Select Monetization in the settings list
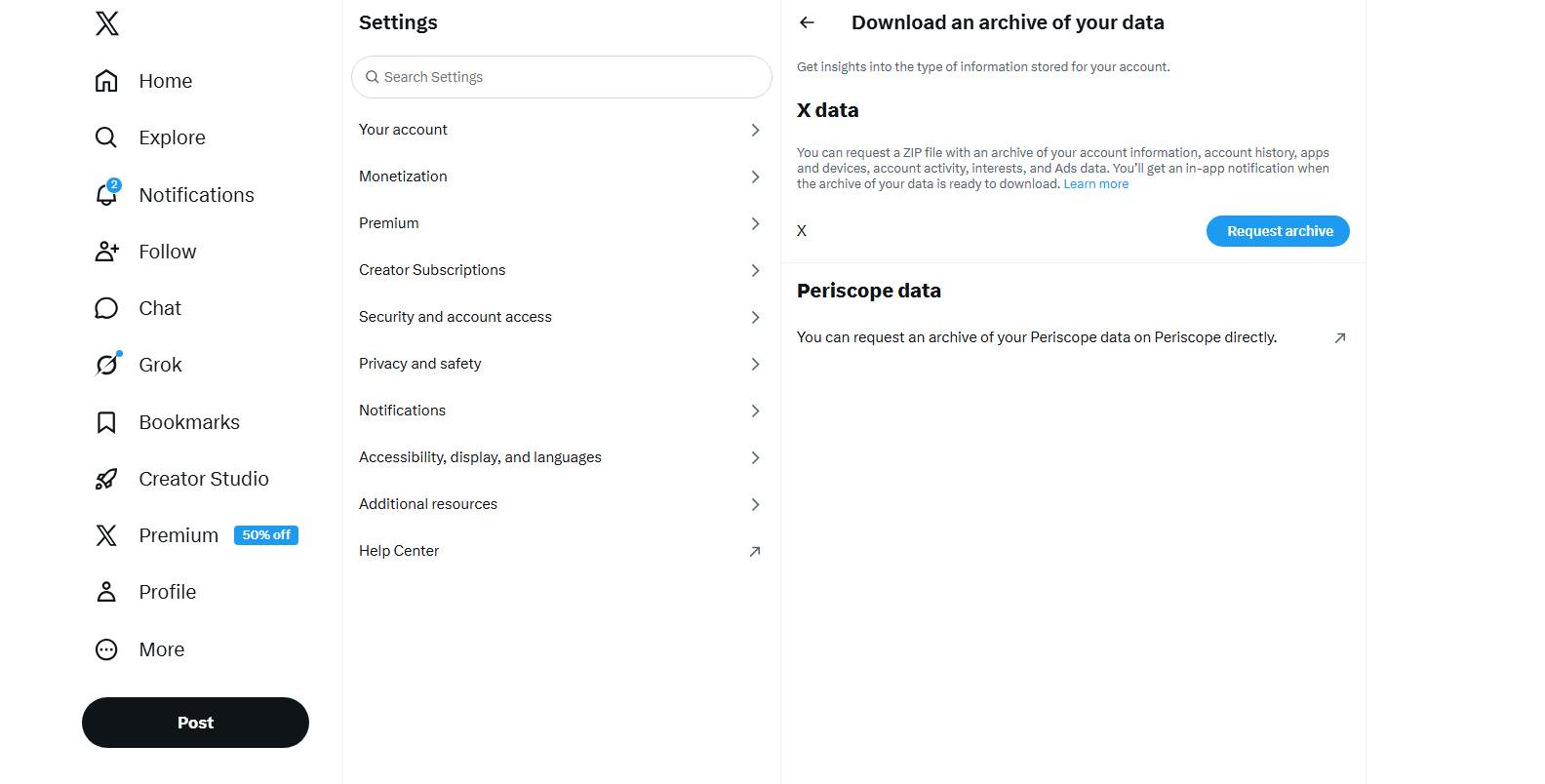This screenshot has height=784, width=1545. point(403,176)
